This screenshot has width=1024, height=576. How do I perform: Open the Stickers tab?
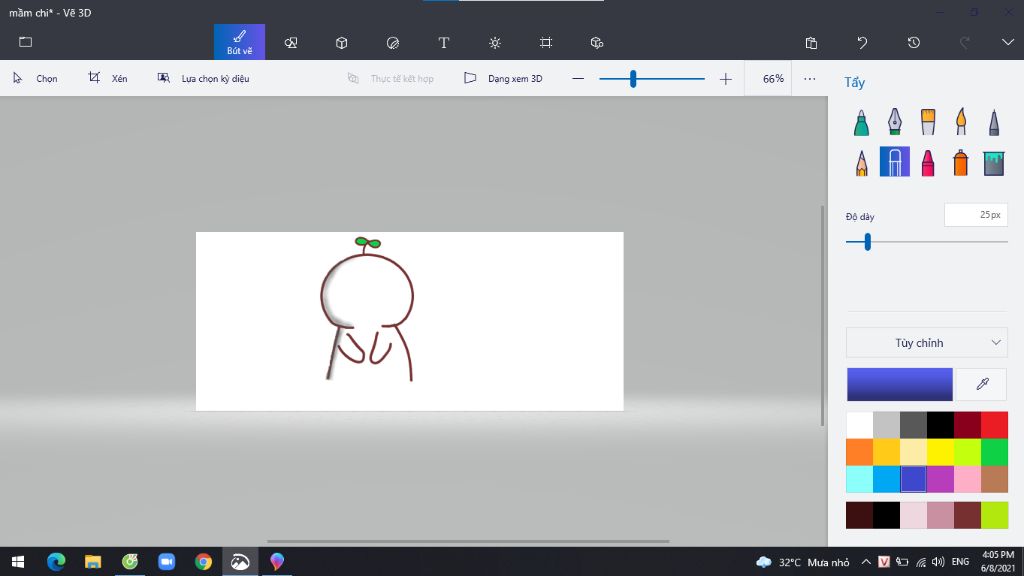(392, 42)
